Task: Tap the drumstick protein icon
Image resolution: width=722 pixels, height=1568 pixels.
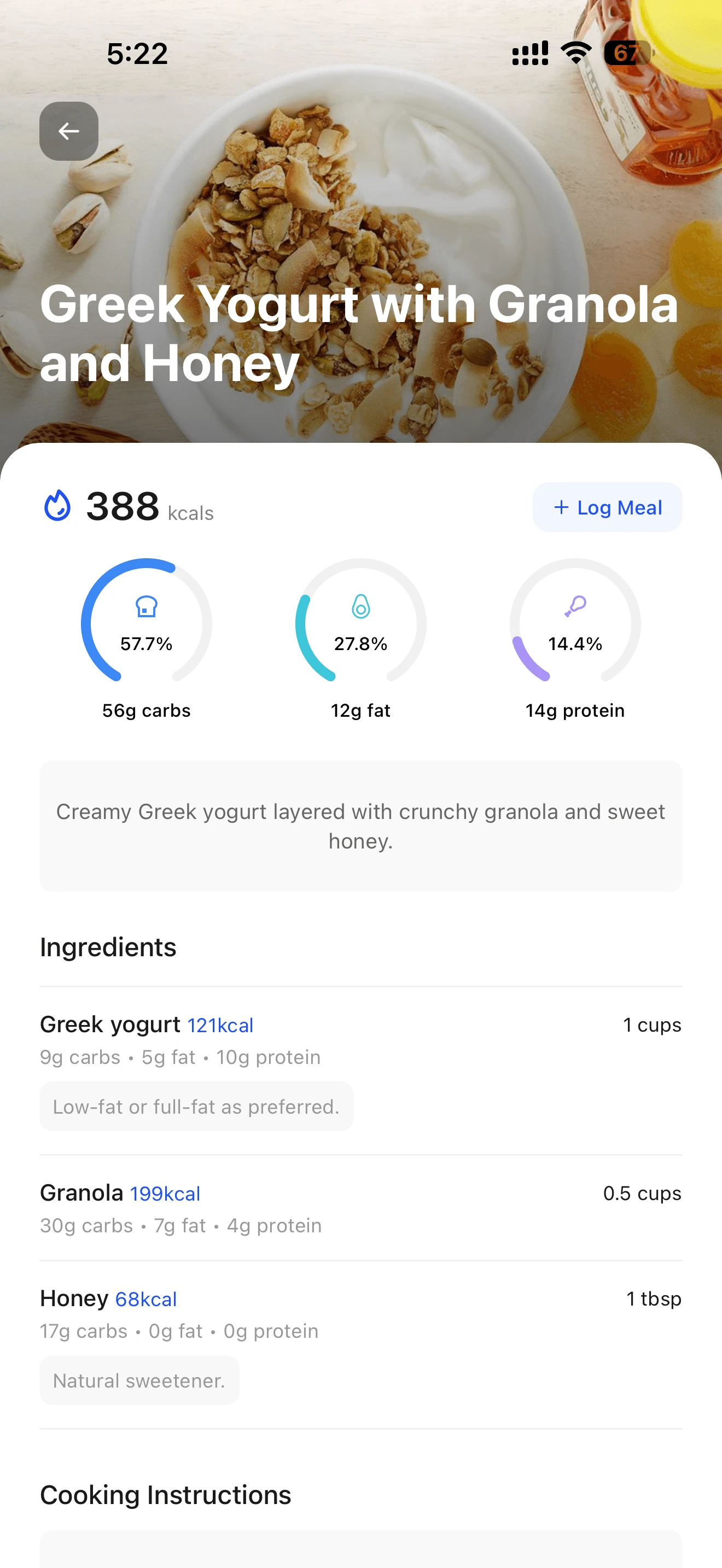Action: pos(575,606)
